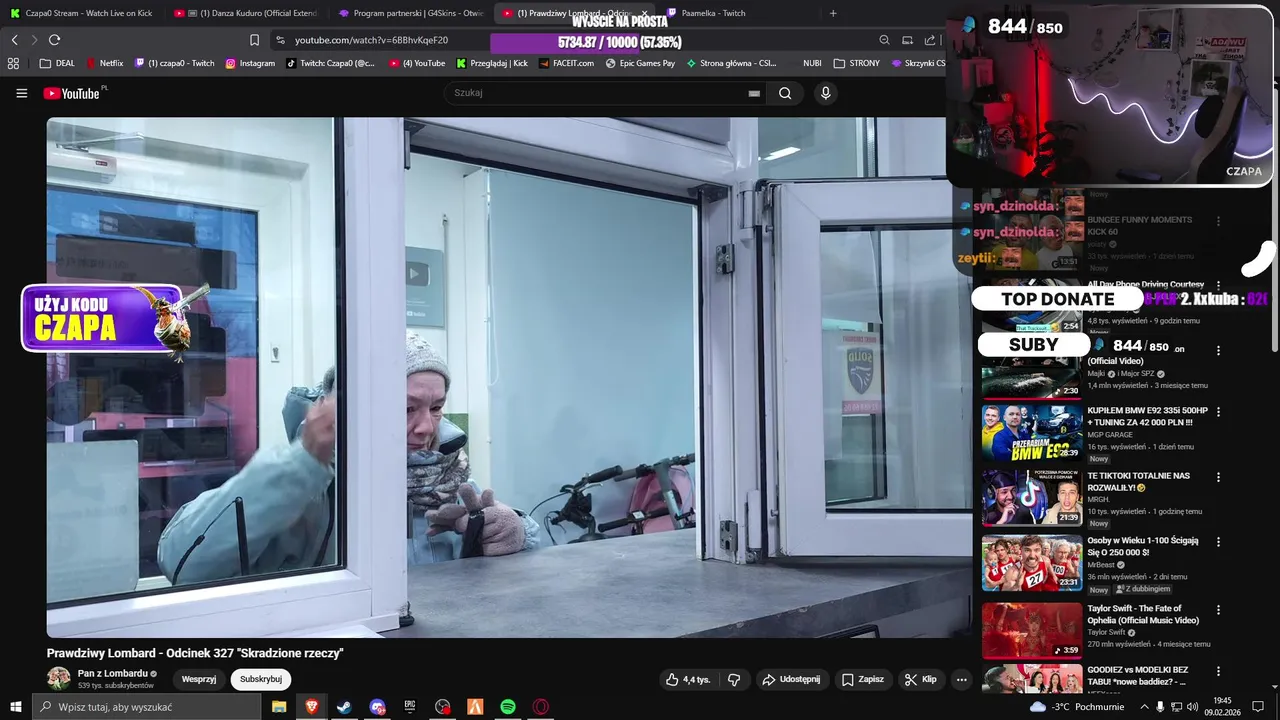Click the Udostępnij share button

(x=791, y=679)
